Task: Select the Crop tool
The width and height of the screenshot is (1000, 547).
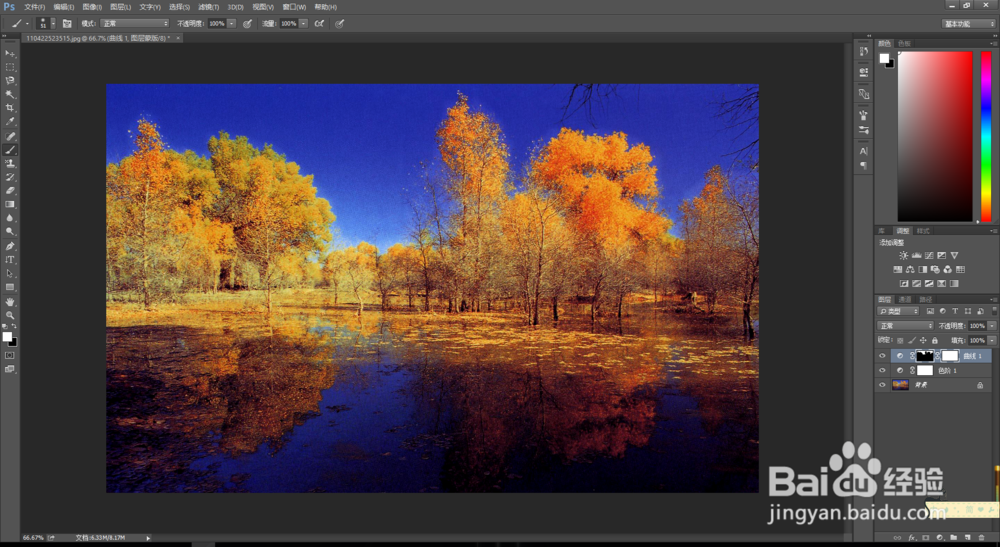Action: 10,108
